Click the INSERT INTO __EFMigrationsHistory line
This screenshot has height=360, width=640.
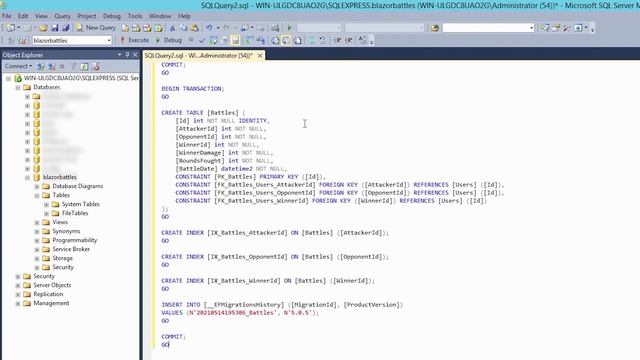point(282,304)
